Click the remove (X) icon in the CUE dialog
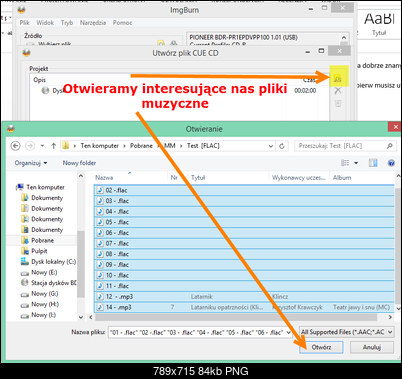The height and width of the screenshot is (379, 402). click(338, 90)
